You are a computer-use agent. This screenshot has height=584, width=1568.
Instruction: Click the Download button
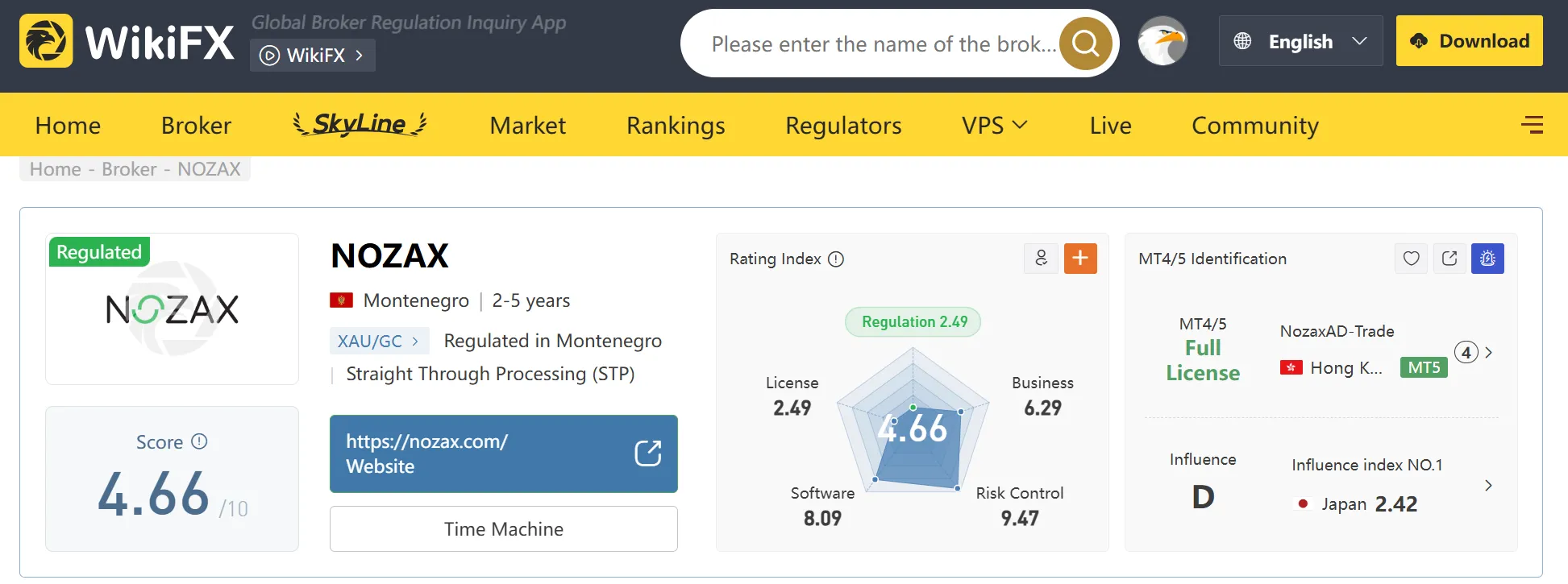tap(1469, 41)
